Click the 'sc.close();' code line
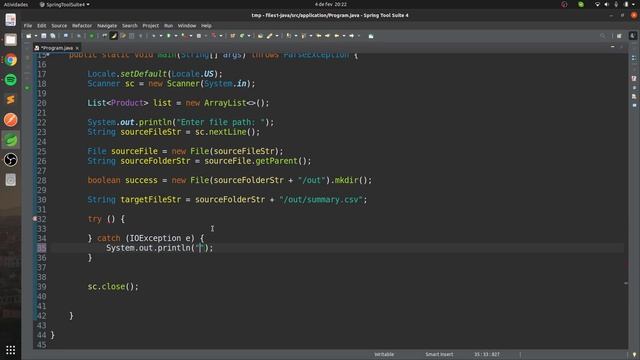This screenshot has height=360, width=640. pos(113,287)
